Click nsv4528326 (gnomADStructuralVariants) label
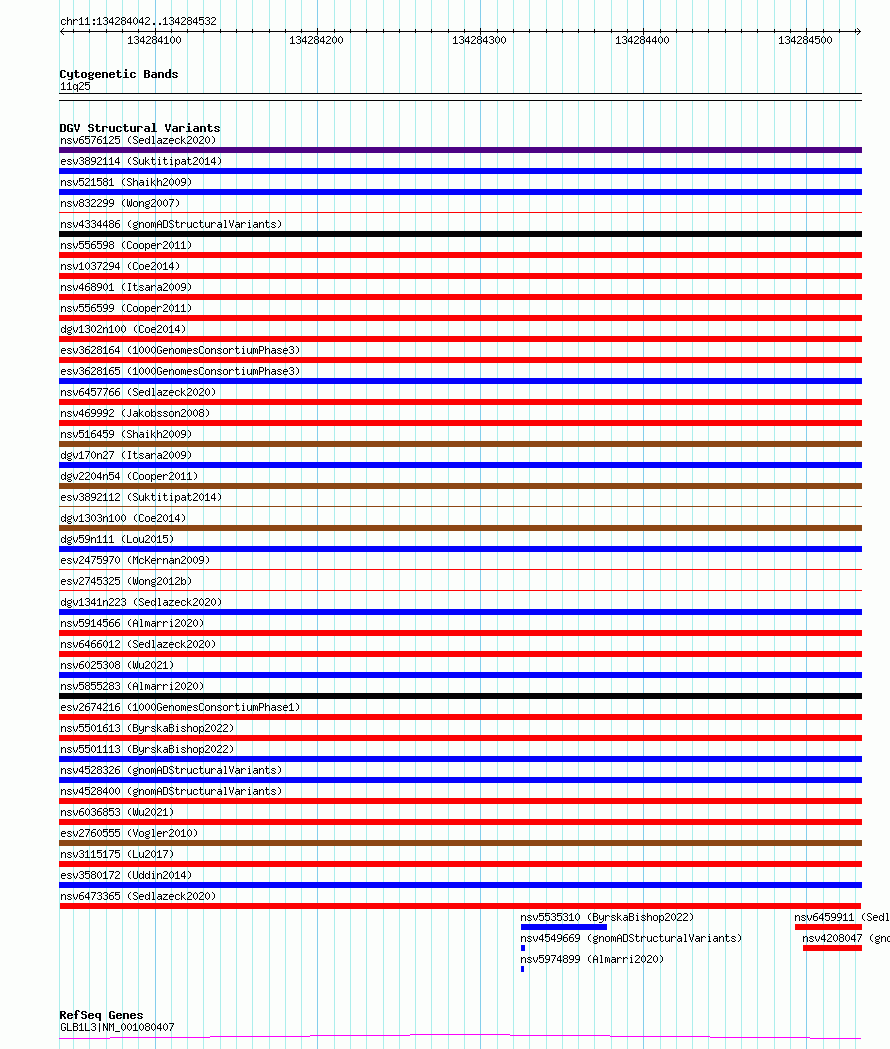 (x=171, y=770)
